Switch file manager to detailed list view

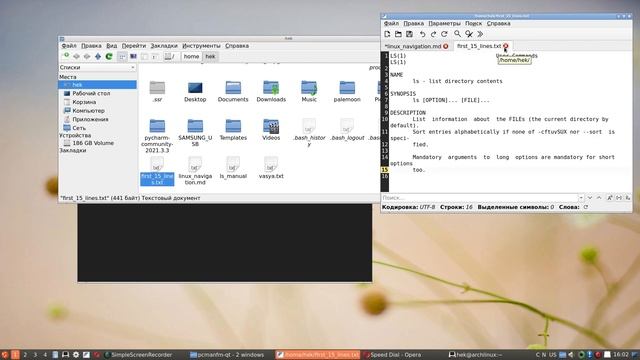(155, 56)
